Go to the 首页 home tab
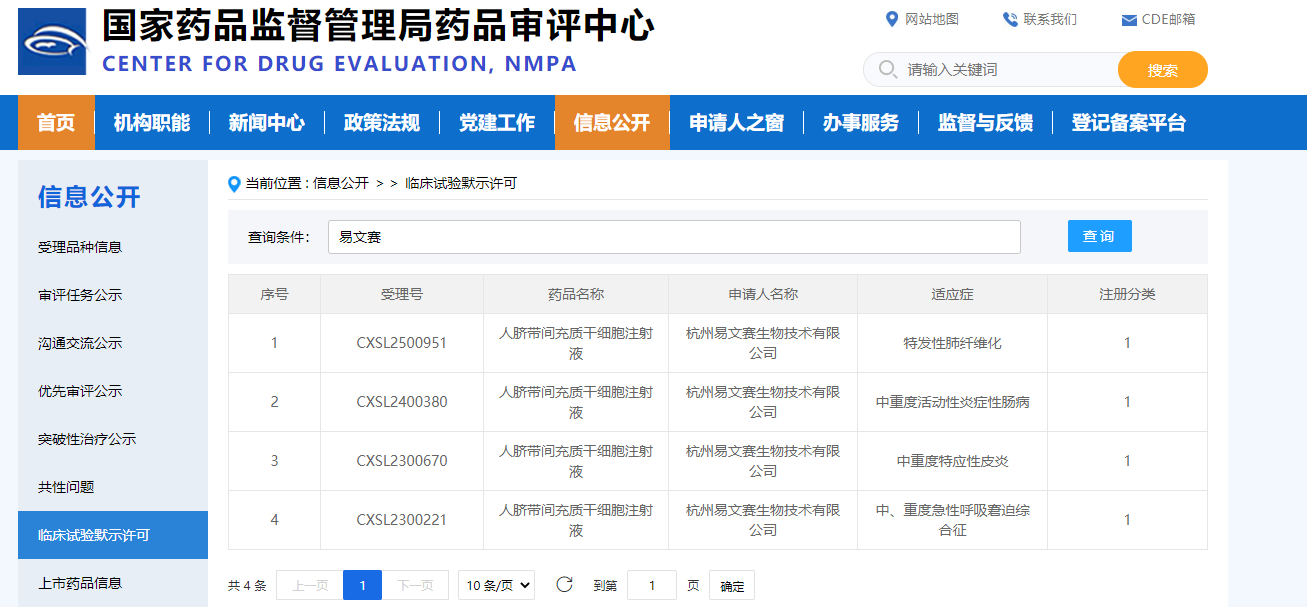1307x607 pixels. 56,123
